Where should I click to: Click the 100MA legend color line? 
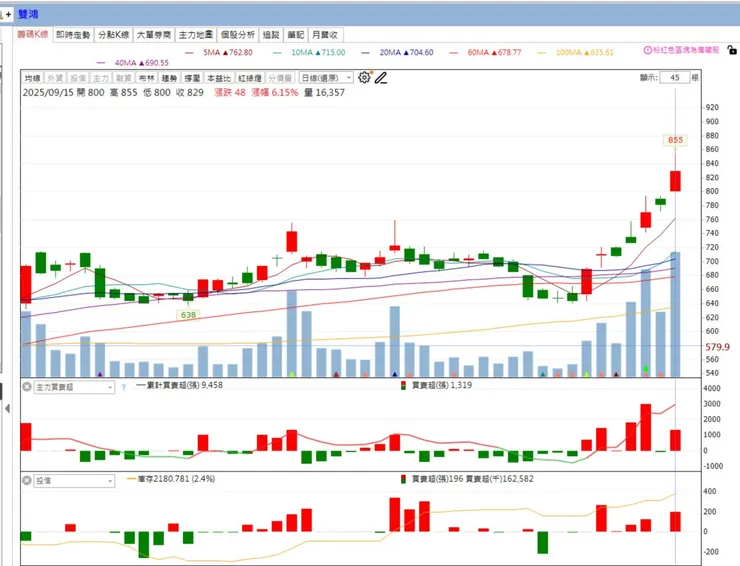point(542,53)
